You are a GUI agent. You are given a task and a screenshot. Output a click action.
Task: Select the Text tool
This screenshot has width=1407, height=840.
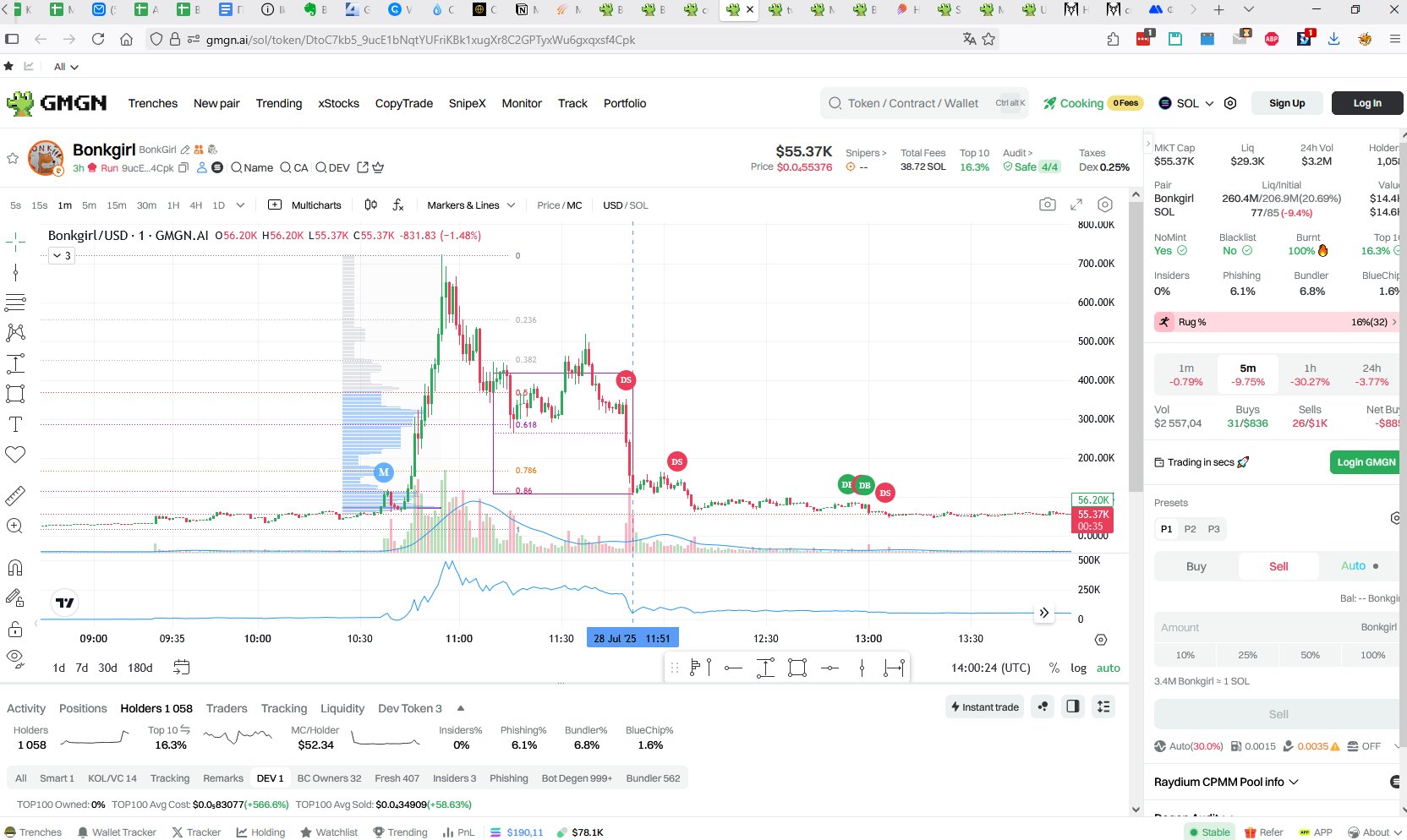pyautogui.click(x=15, y=424)
